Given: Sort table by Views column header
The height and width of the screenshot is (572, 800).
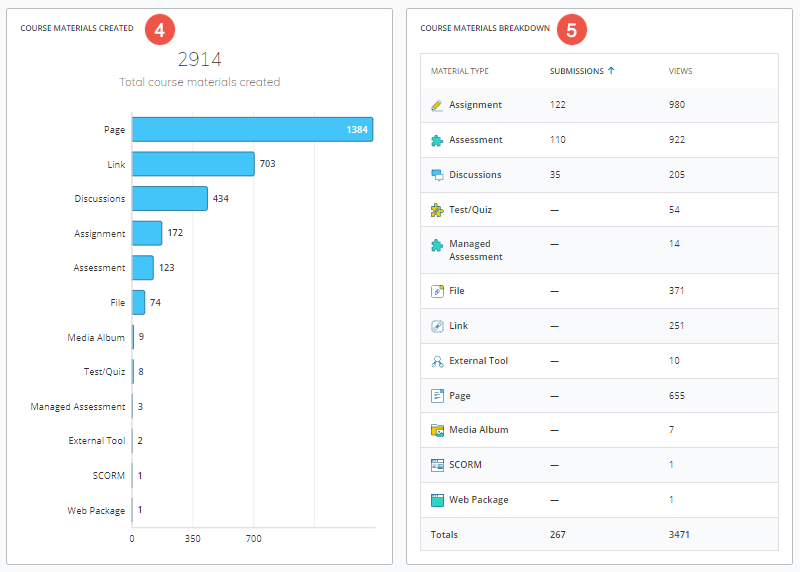Looking at the screenshot, I should 680,71.
